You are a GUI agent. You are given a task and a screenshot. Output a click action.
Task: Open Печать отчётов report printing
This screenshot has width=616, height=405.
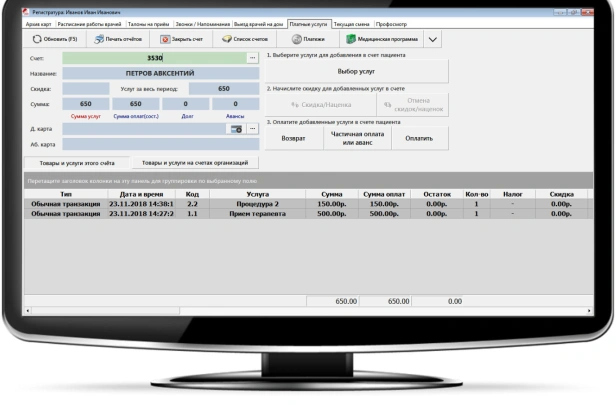[119, 39]
